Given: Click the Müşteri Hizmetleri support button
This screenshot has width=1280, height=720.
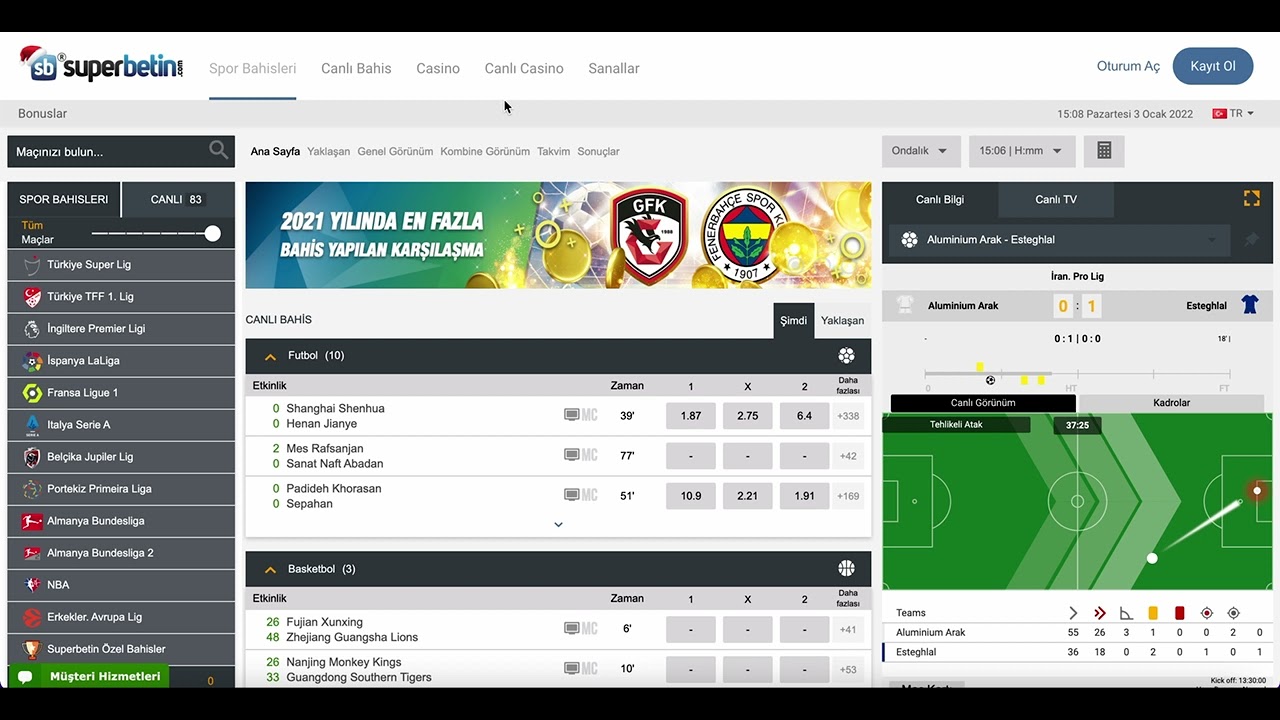Looking at the screenshot, I should click(89, 677).
